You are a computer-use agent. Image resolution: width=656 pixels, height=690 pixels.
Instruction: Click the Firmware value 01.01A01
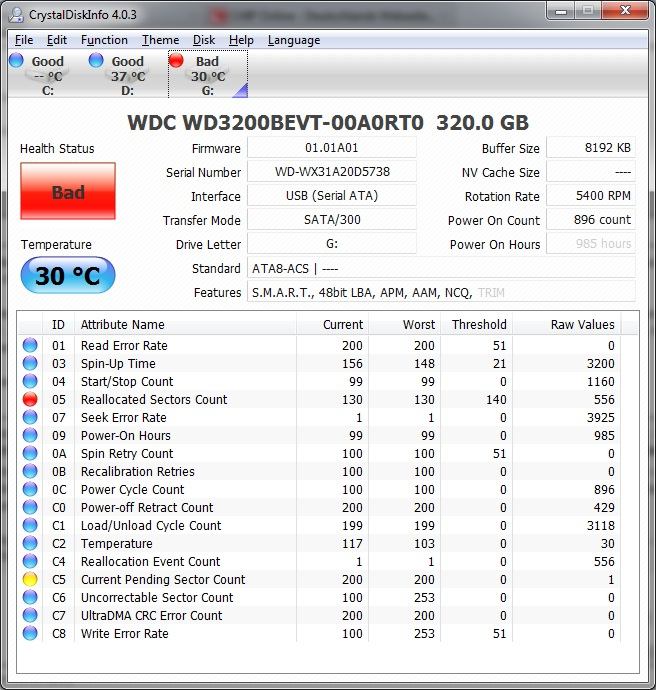click(332, 148)
